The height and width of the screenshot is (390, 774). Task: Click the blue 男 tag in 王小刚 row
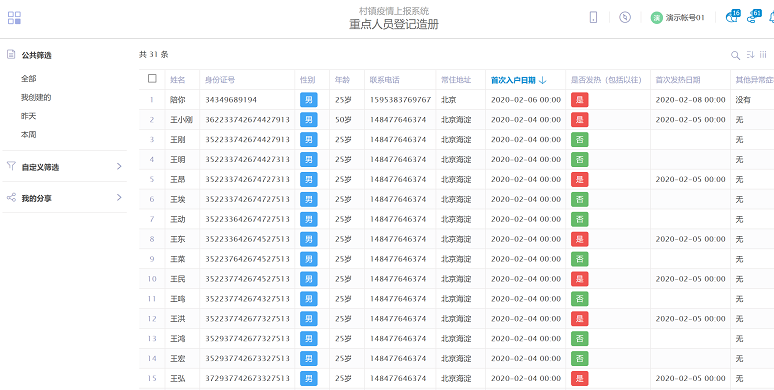tap(309, 119)
